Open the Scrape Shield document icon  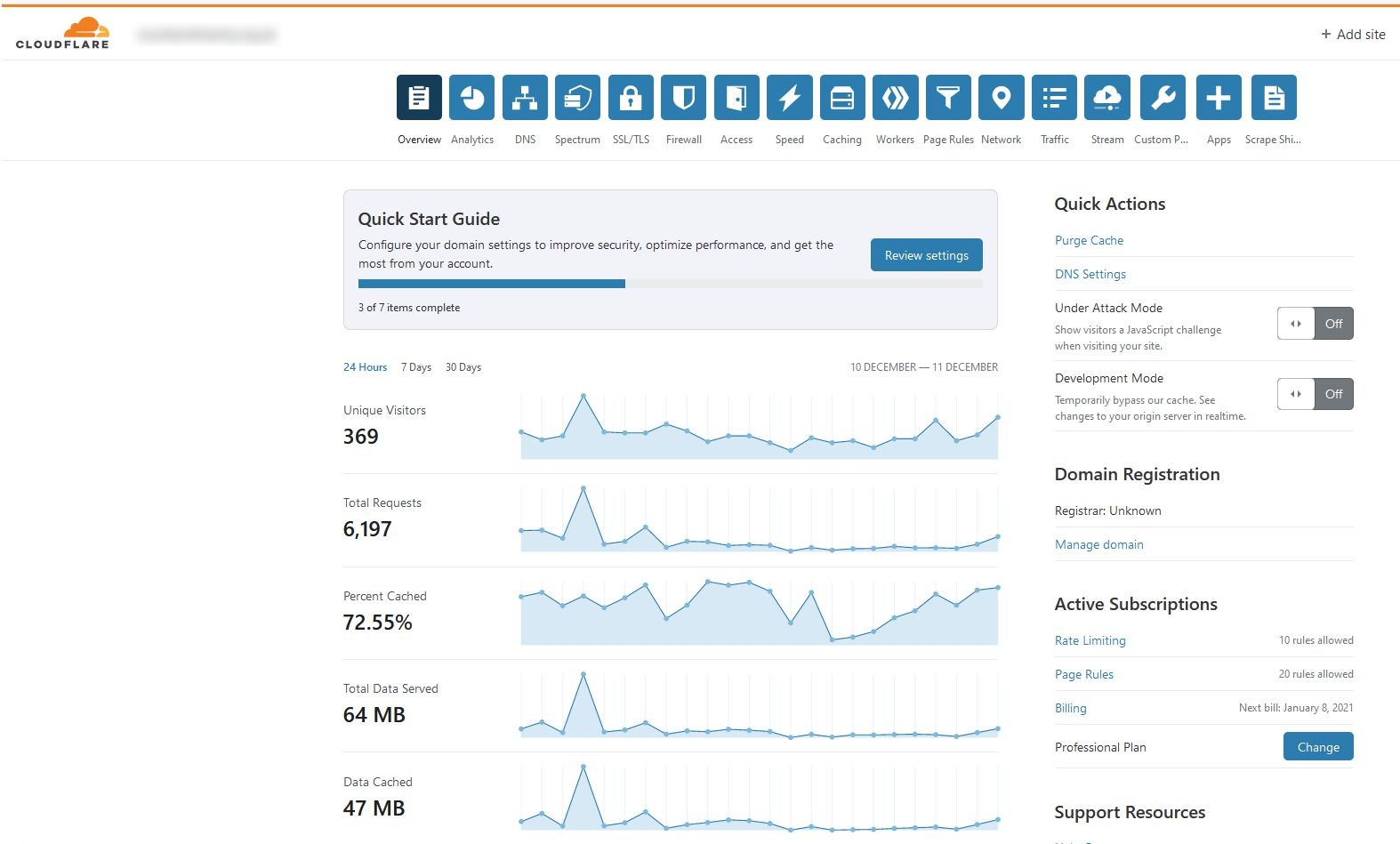(1274, 97)
